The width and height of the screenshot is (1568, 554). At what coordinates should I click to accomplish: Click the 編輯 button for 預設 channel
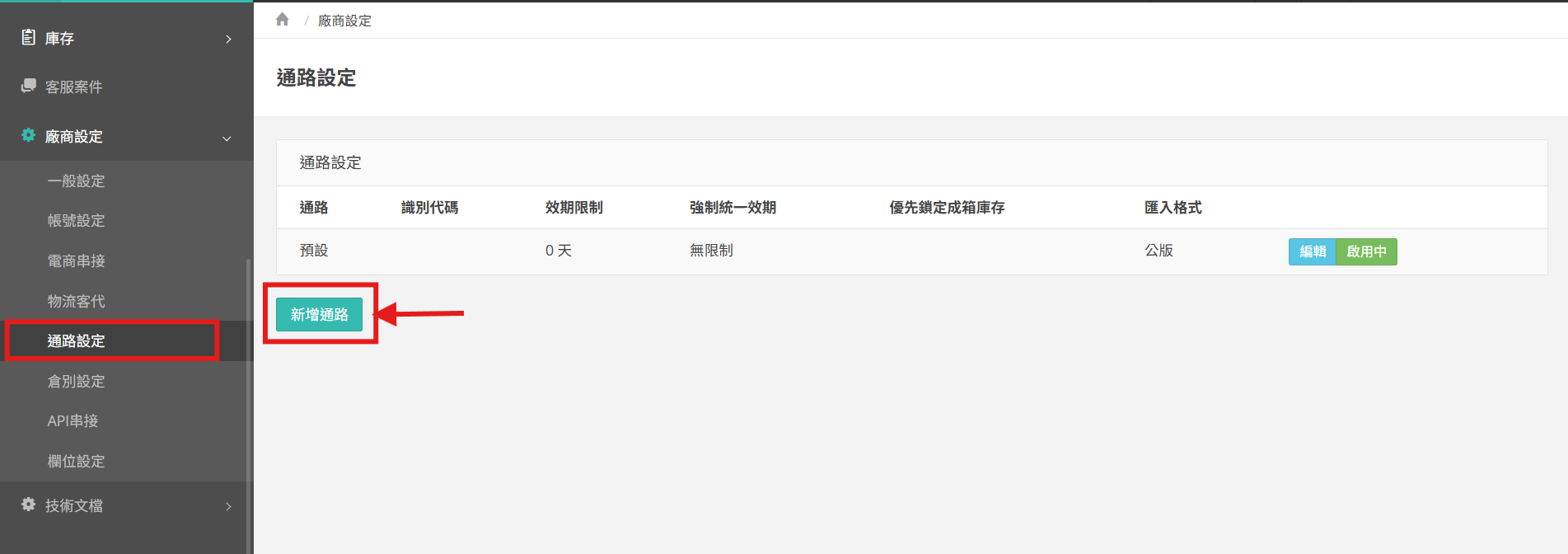tap(1312, 251)
